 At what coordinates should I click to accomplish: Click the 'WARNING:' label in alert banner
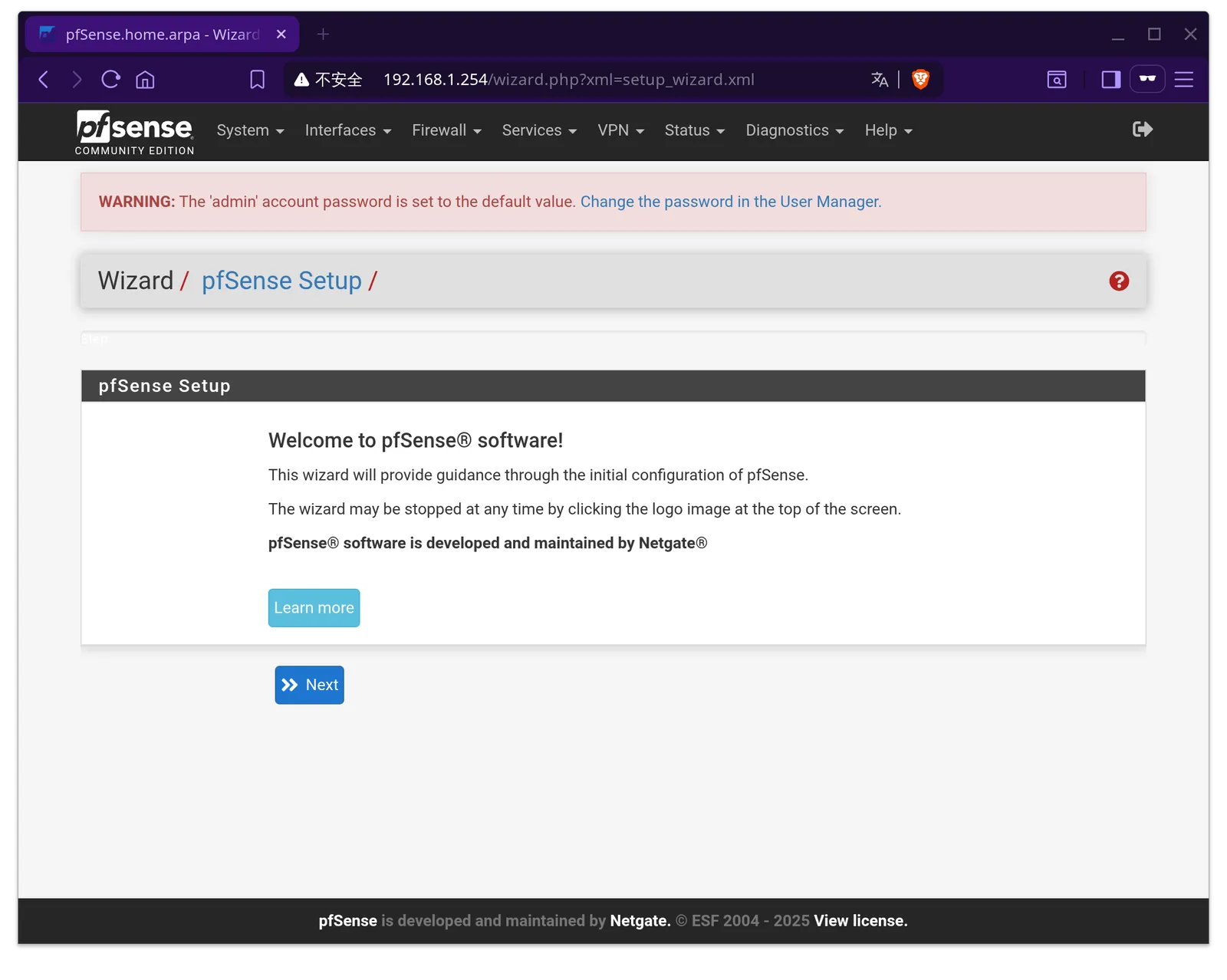pyautogui.click(x=137, y=202)
